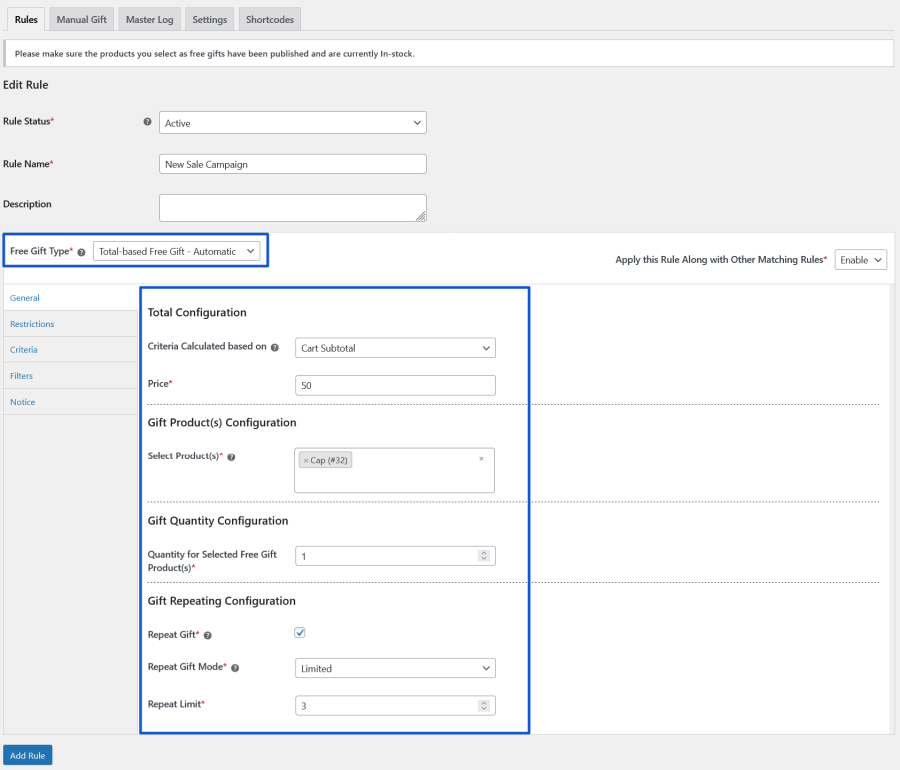Image resolution: width=900 pixels, height=770 pixels.
Task: Click help icon beside Repeat Gift label
Action: coord(208,636)
